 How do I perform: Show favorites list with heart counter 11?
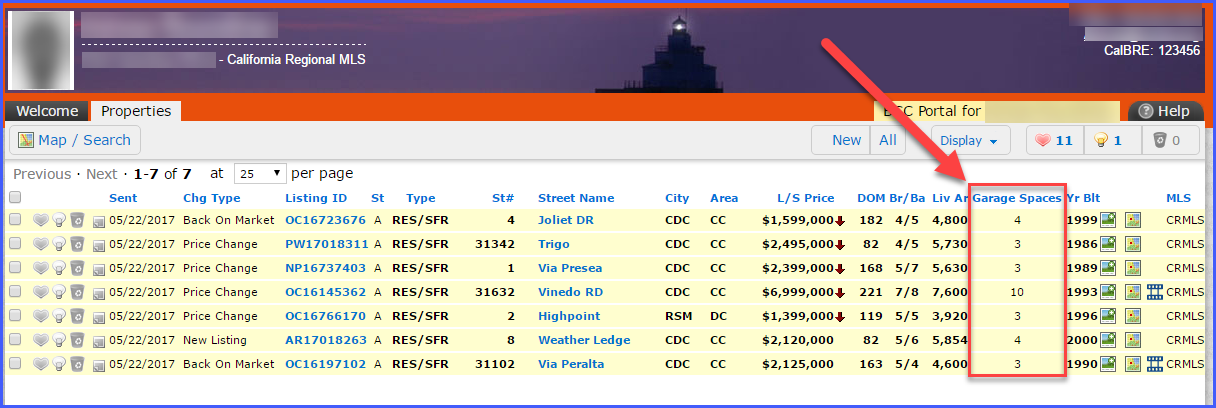(x=1055, y=141)
